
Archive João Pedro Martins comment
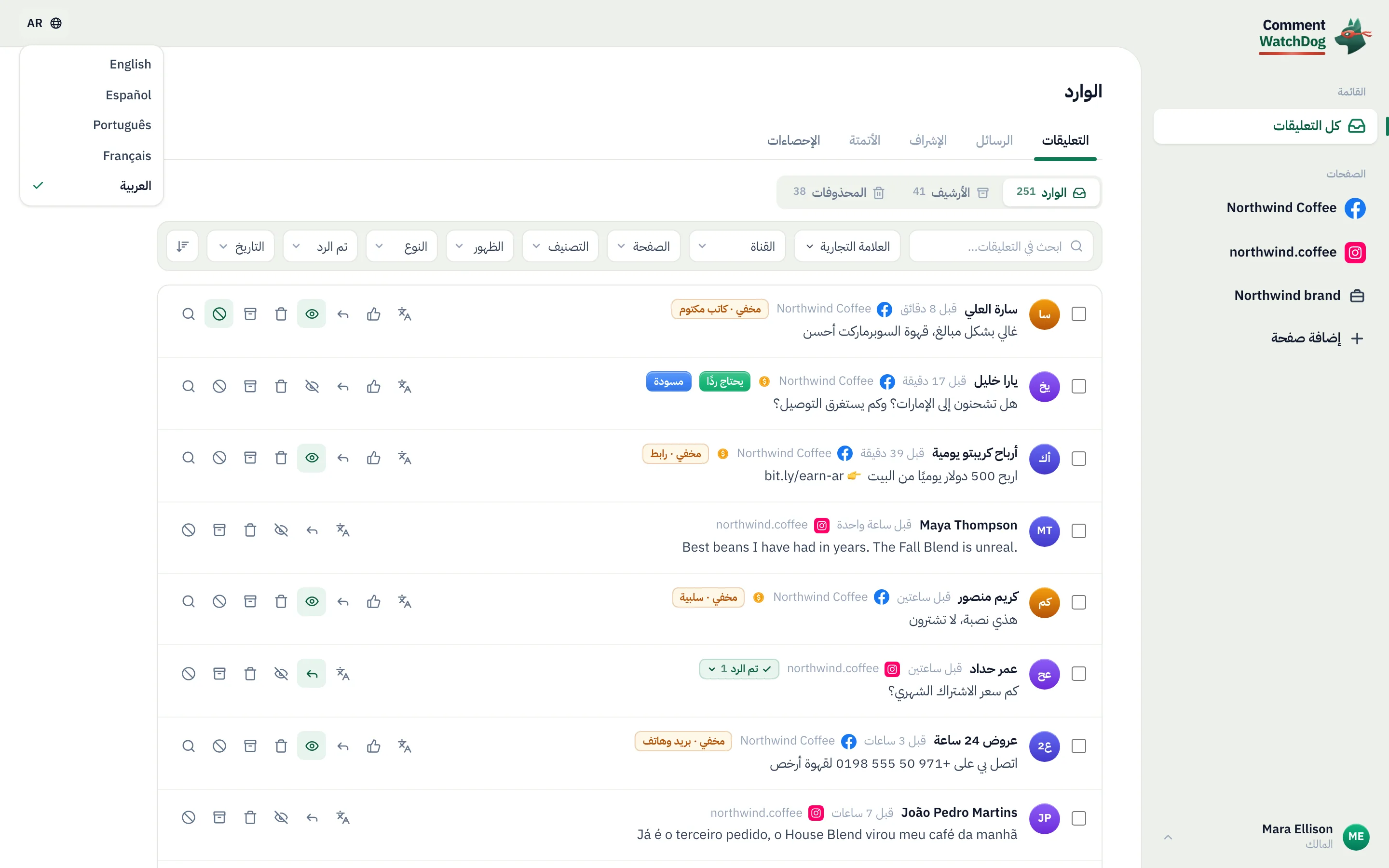click(x=219, y=817)
